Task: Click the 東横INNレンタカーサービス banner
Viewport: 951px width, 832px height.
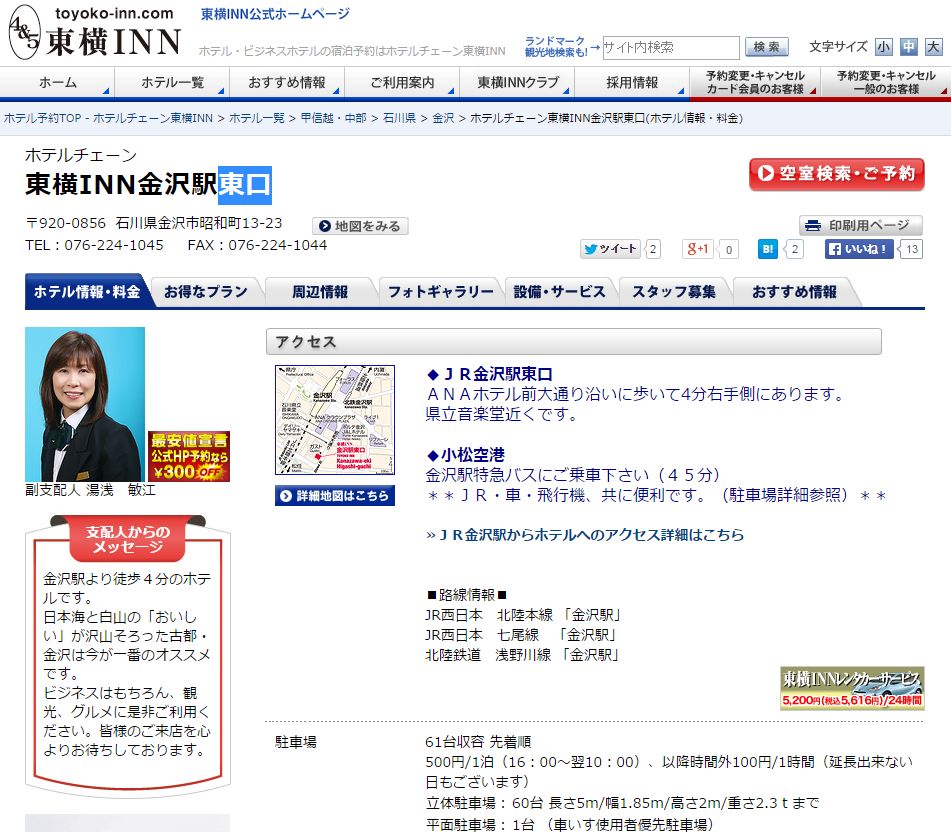Action: point(852,688)
